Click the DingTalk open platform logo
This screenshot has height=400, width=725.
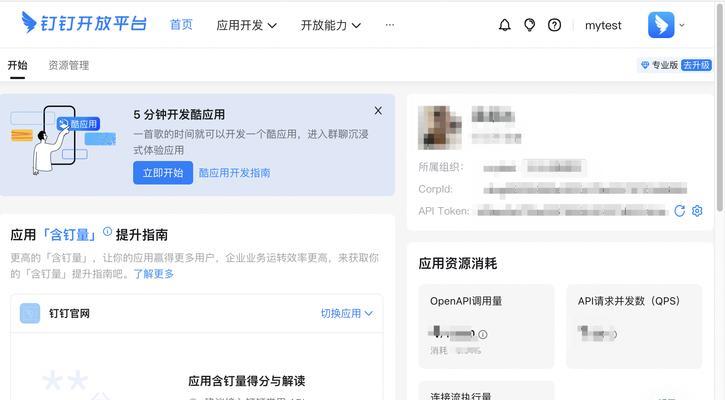(x=84, y=23)
